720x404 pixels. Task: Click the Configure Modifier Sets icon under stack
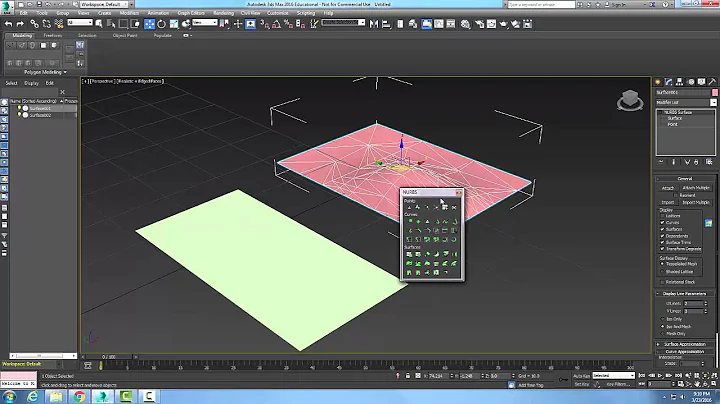[x=709, y=162]
